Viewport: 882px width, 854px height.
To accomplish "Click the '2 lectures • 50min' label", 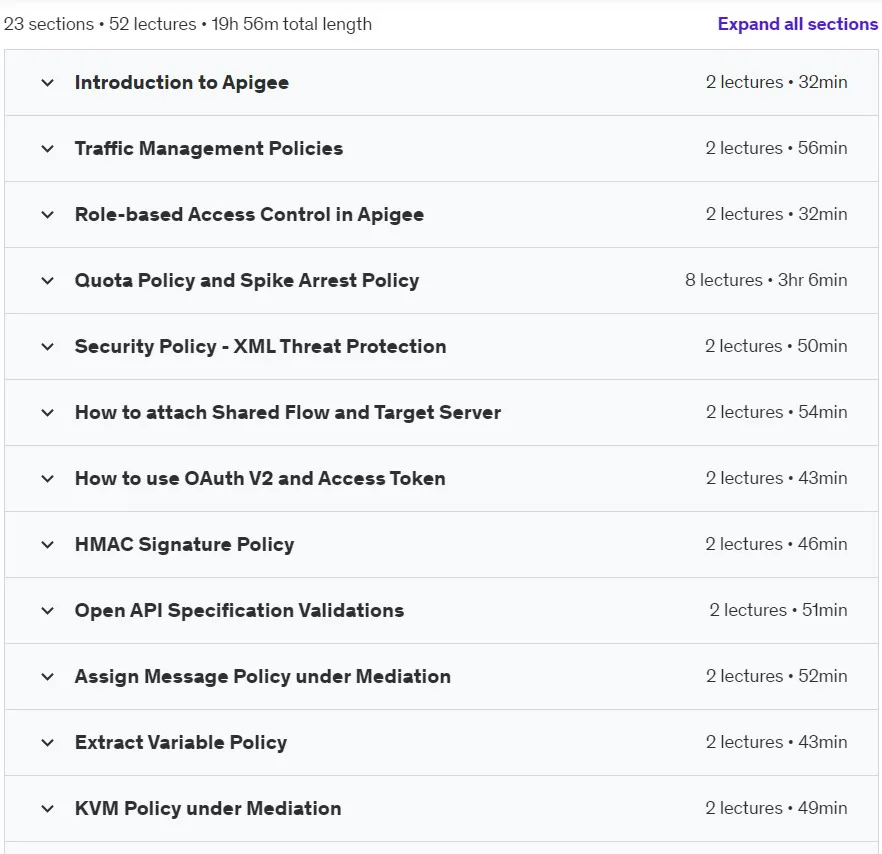I will tap(776, 347).
